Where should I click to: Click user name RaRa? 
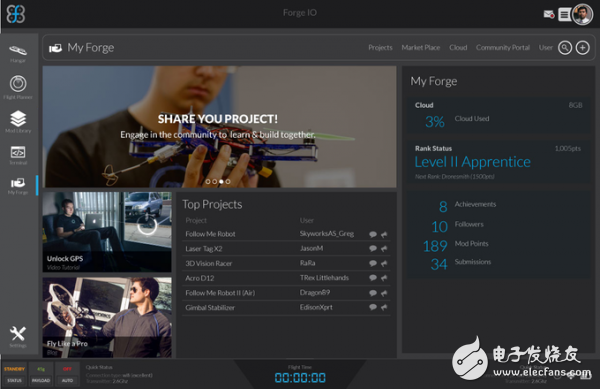307,263
